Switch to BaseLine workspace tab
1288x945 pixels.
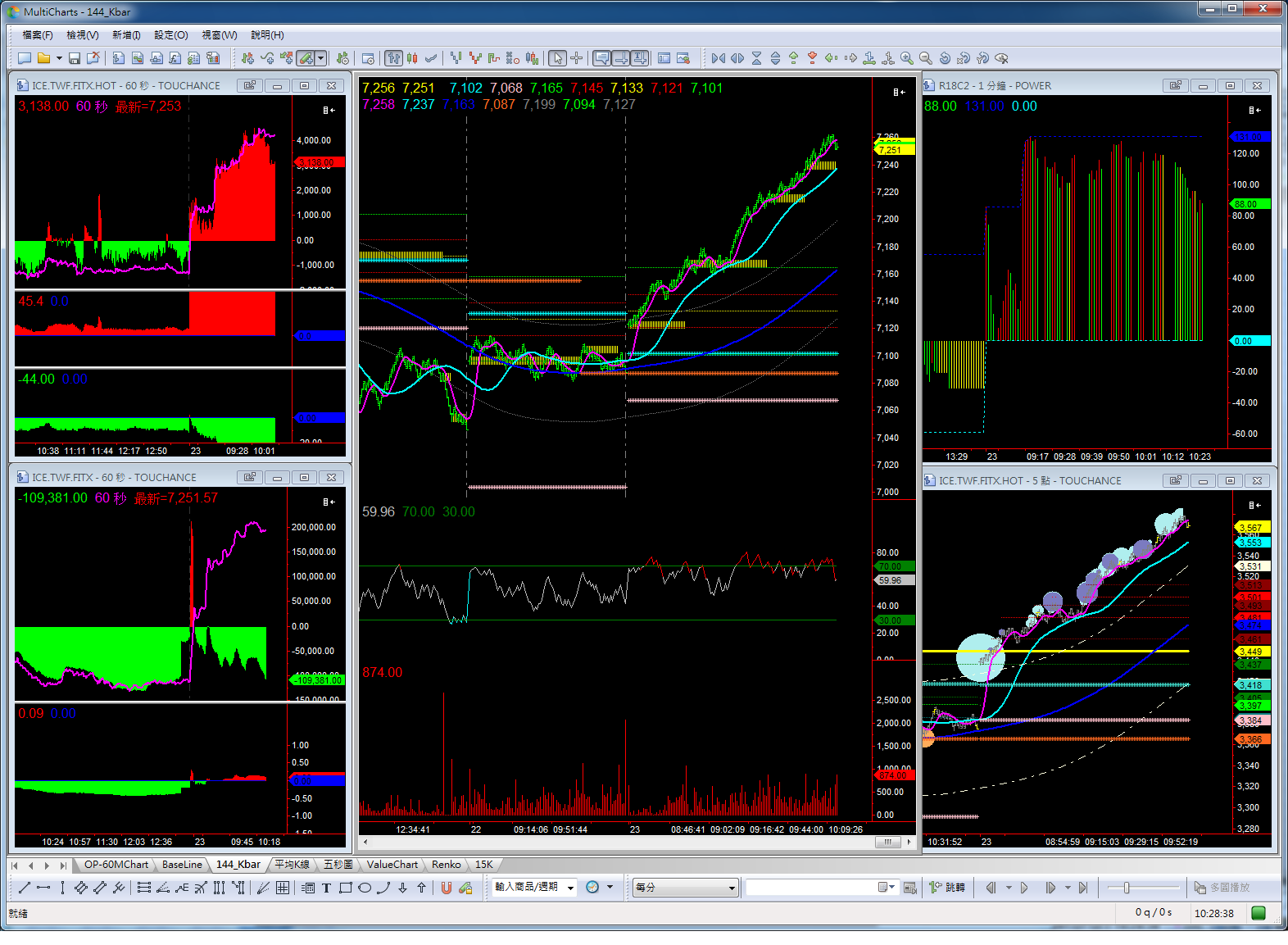pos(182,865)
